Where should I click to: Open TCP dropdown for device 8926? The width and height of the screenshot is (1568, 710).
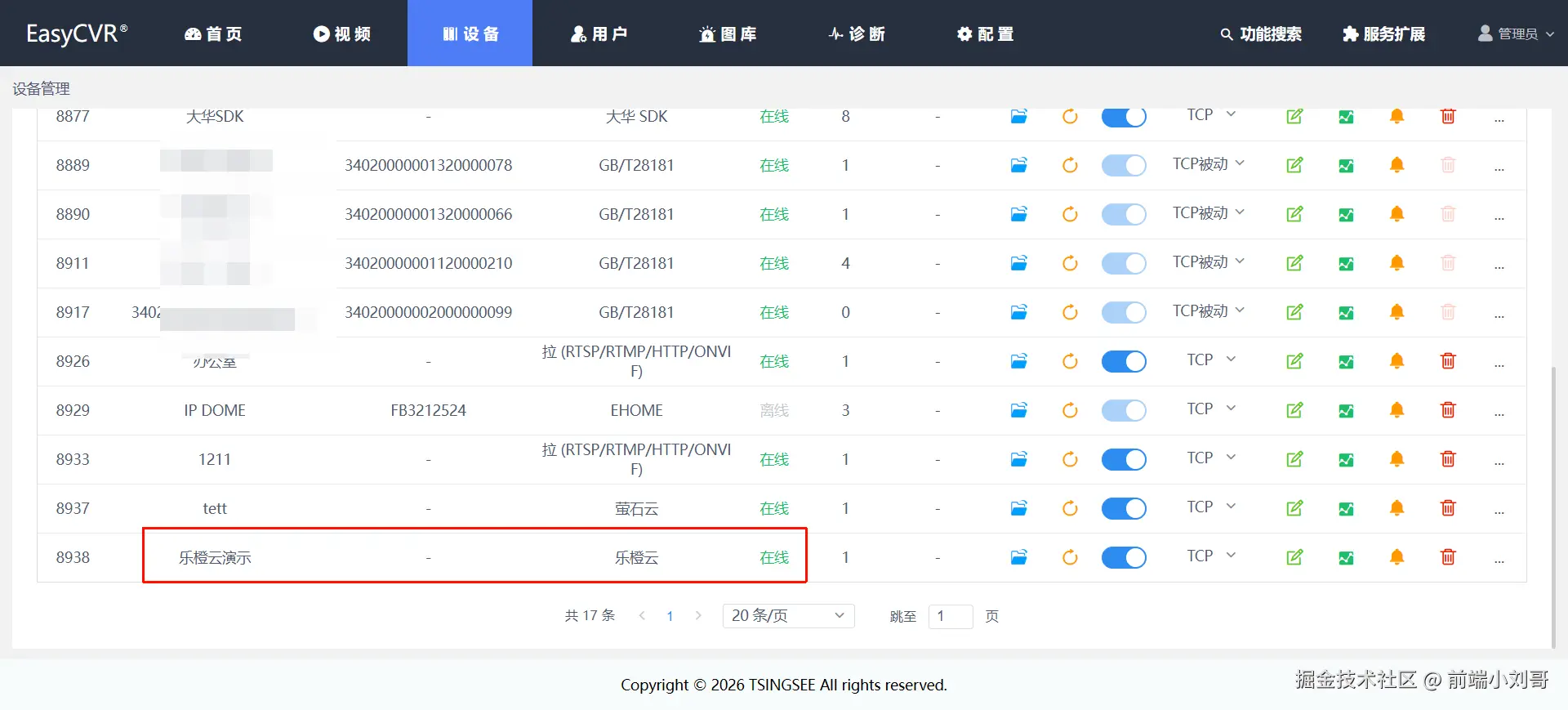pyautogui.click(x=1211, y=360)
